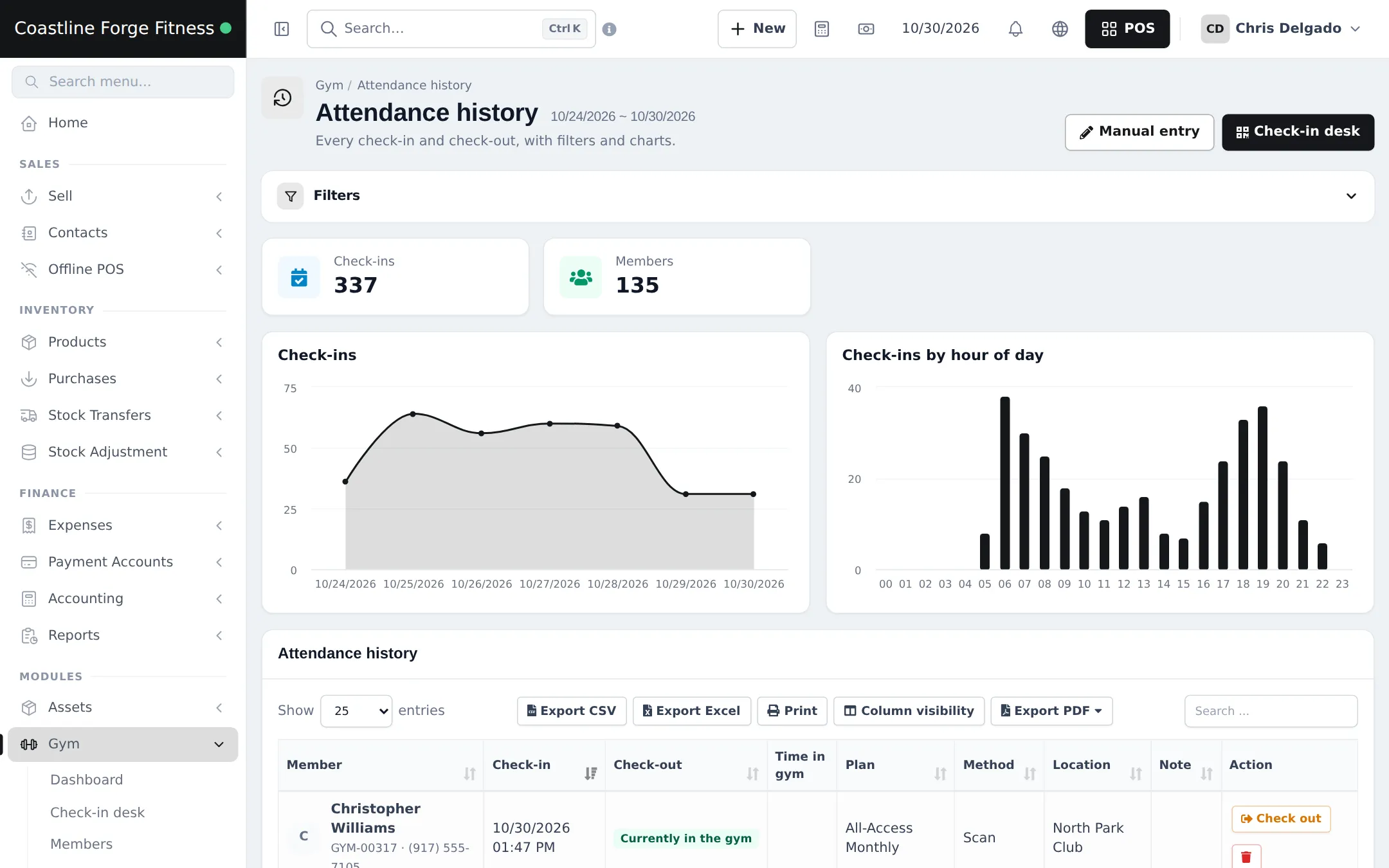Open the calculator icon in top bar
The height and width of the screenshot is (868, 1389).
(821, 29)
